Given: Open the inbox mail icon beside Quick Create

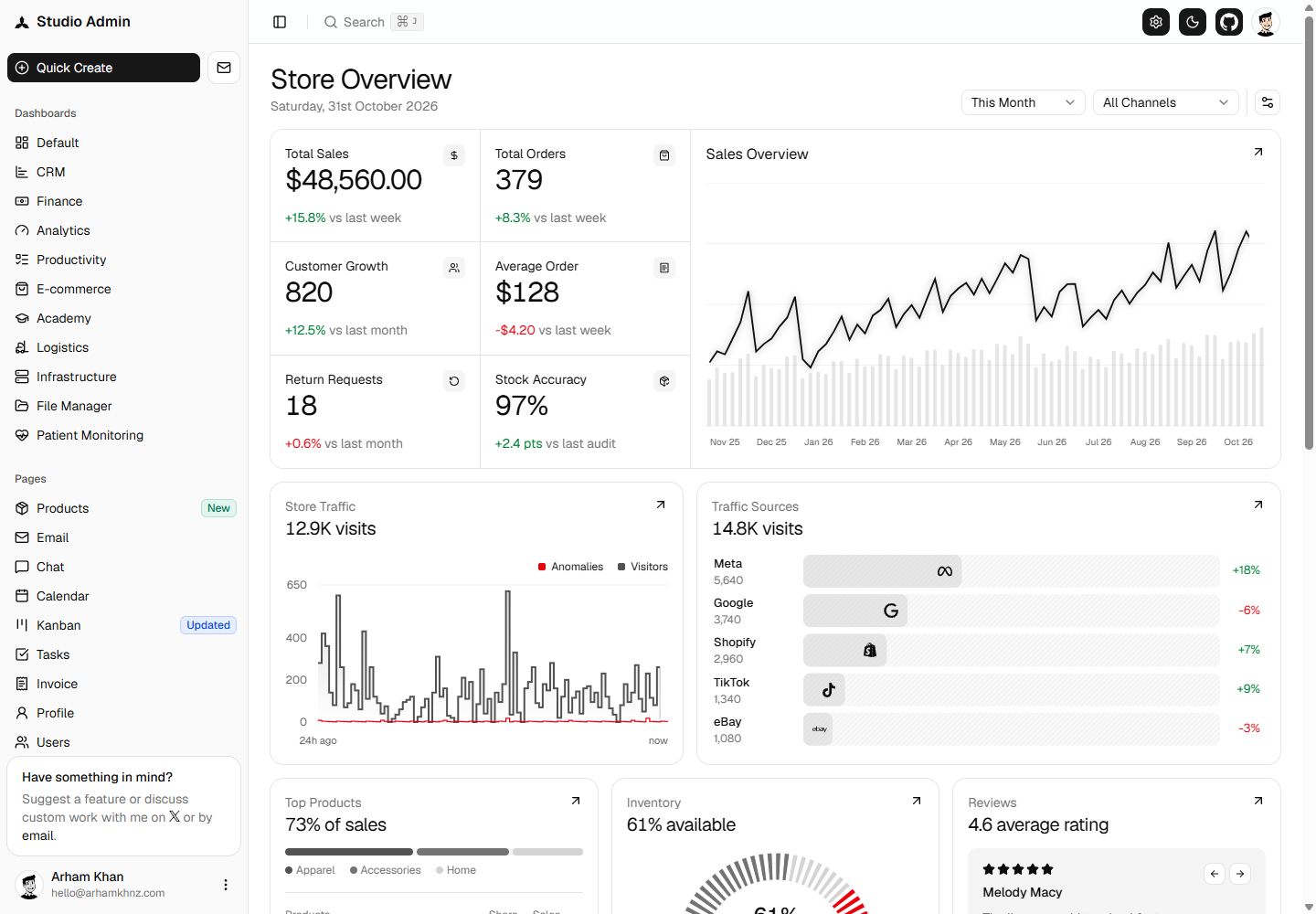Looking at the screenshot, I should tap(224, 68).
